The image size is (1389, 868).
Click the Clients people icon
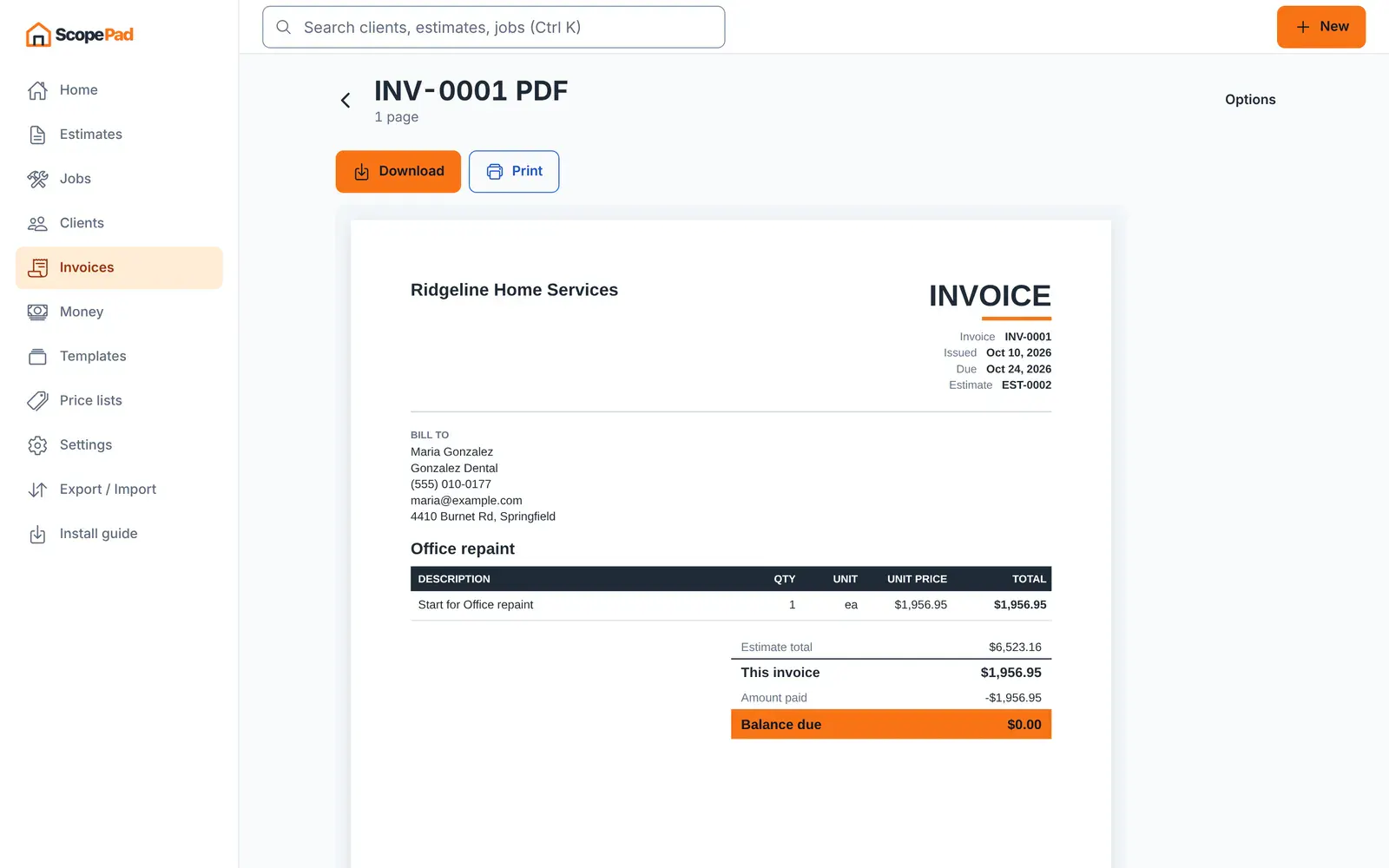point(37,223)
